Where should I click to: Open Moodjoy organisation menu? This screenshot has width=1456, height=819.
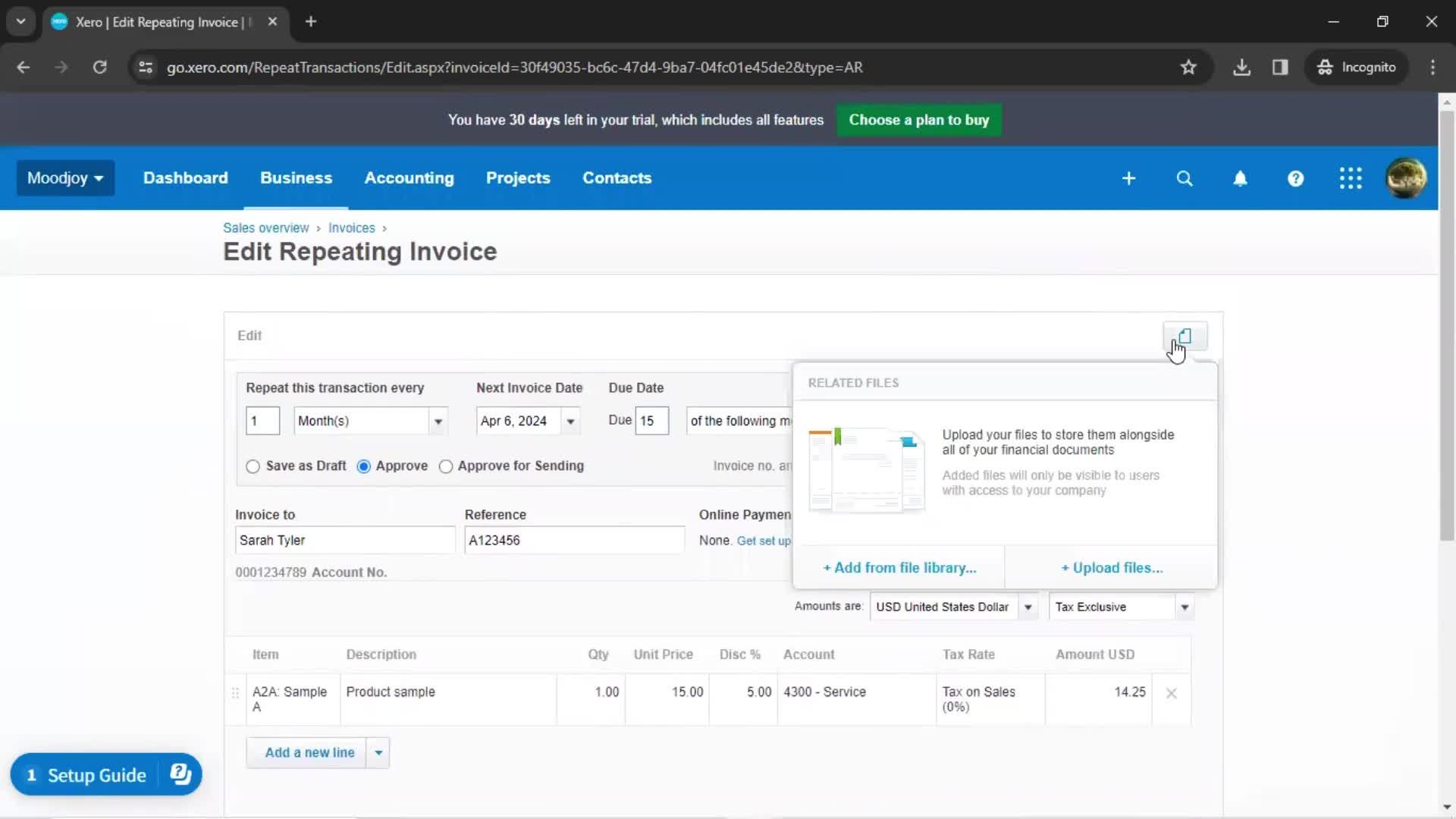65,178
